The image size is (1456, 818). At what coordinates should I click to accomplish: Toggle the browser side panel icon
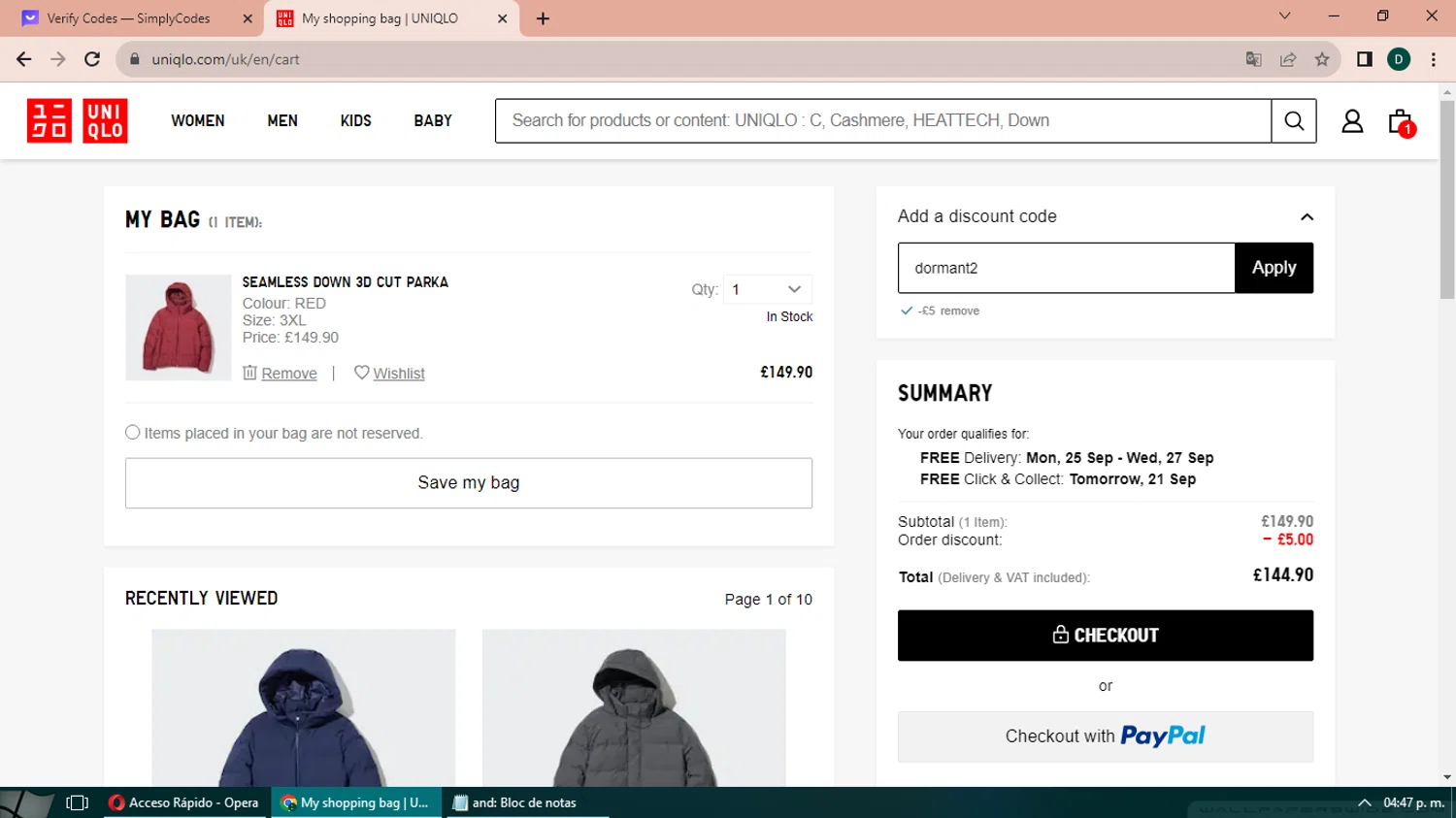pos(1365,59)
